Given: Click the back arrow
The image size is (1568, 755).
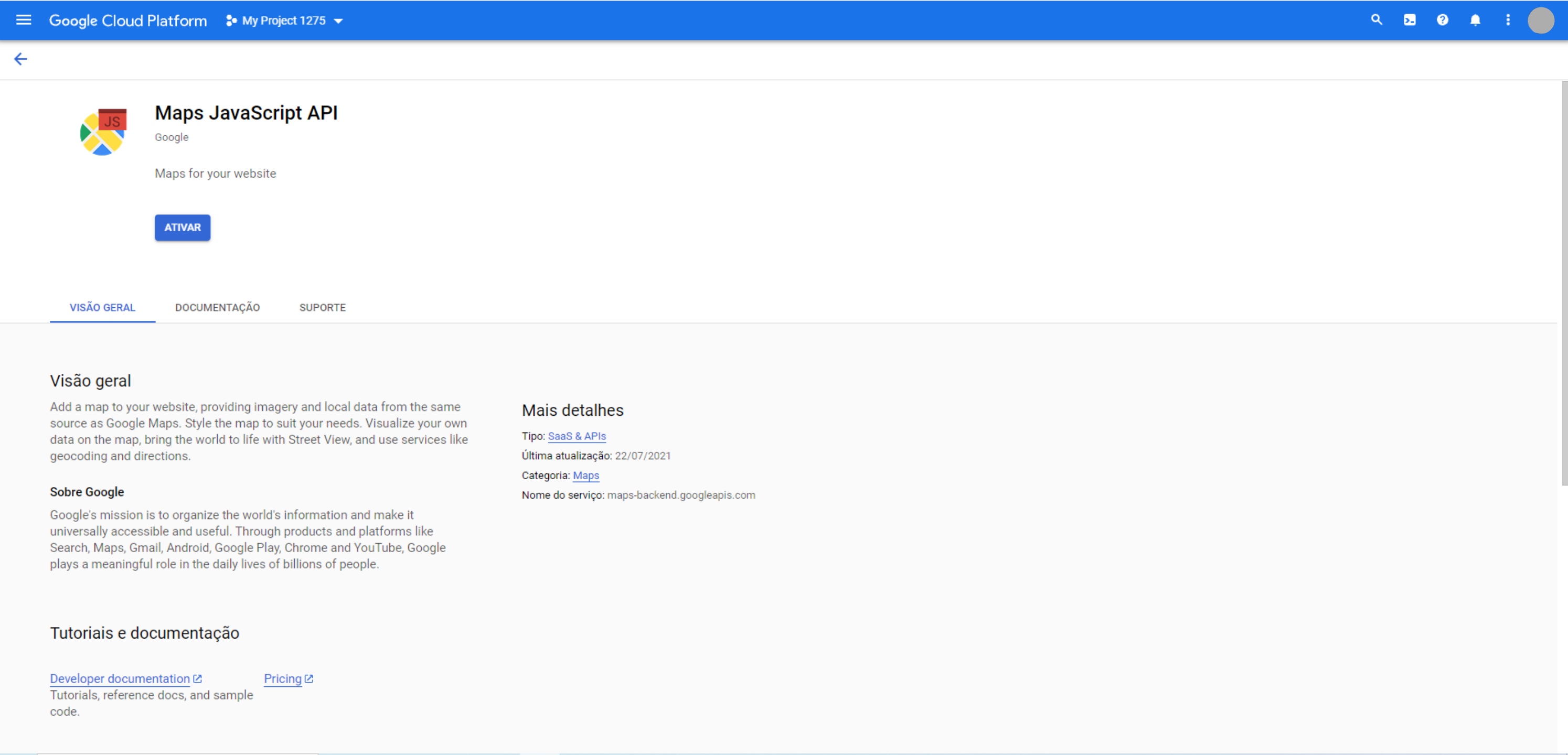Looking at the screenshot, I should pyautogui.click(x=20, y=59).
